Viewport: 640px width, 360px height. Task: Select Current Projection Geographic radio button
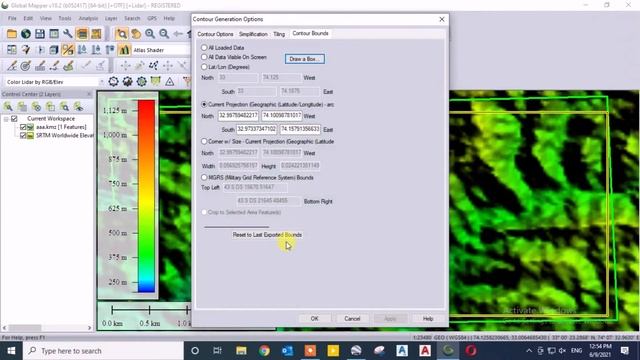click(x=204, y=104)
